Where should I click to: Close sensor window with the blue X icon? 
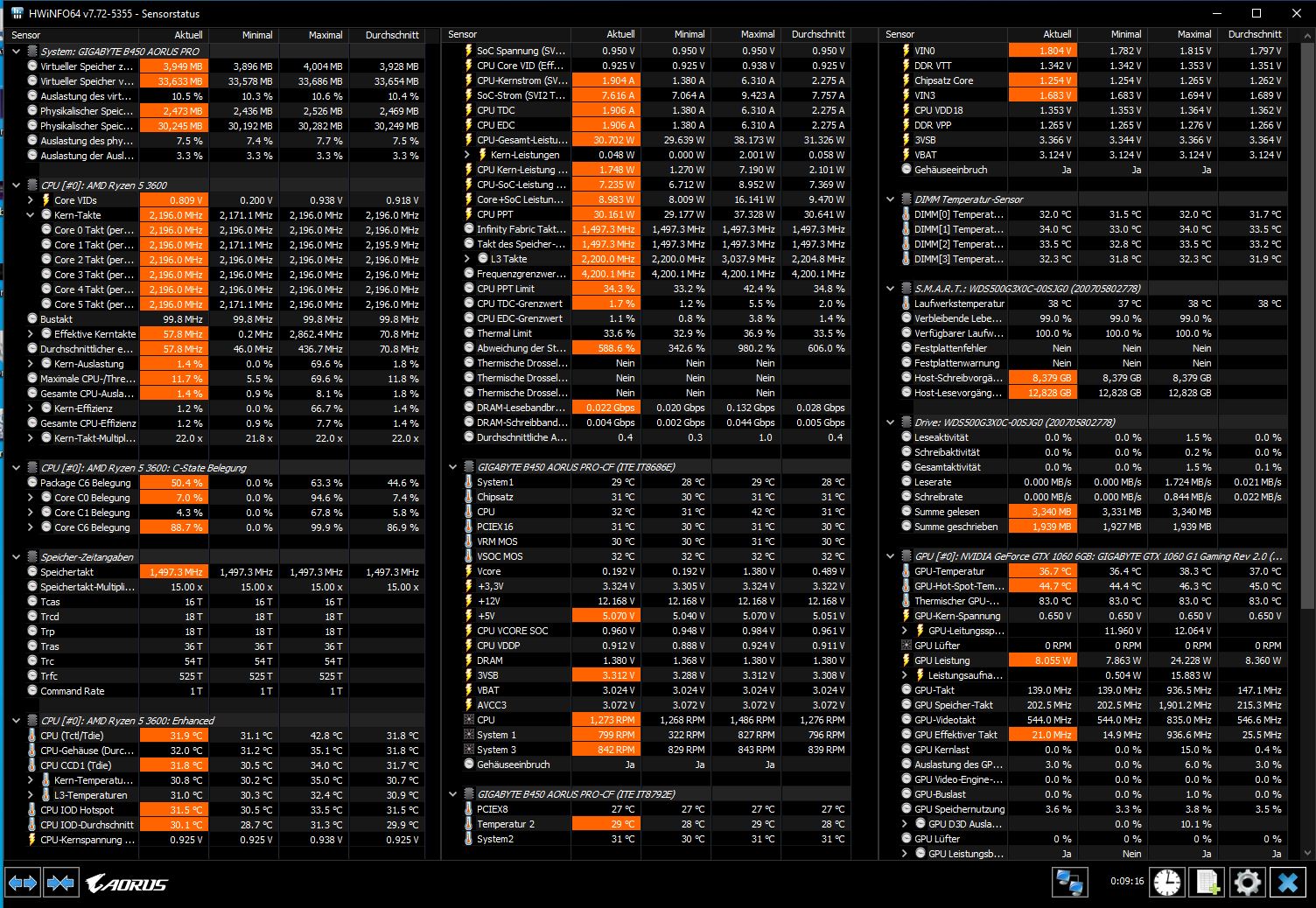point(1287,882)
